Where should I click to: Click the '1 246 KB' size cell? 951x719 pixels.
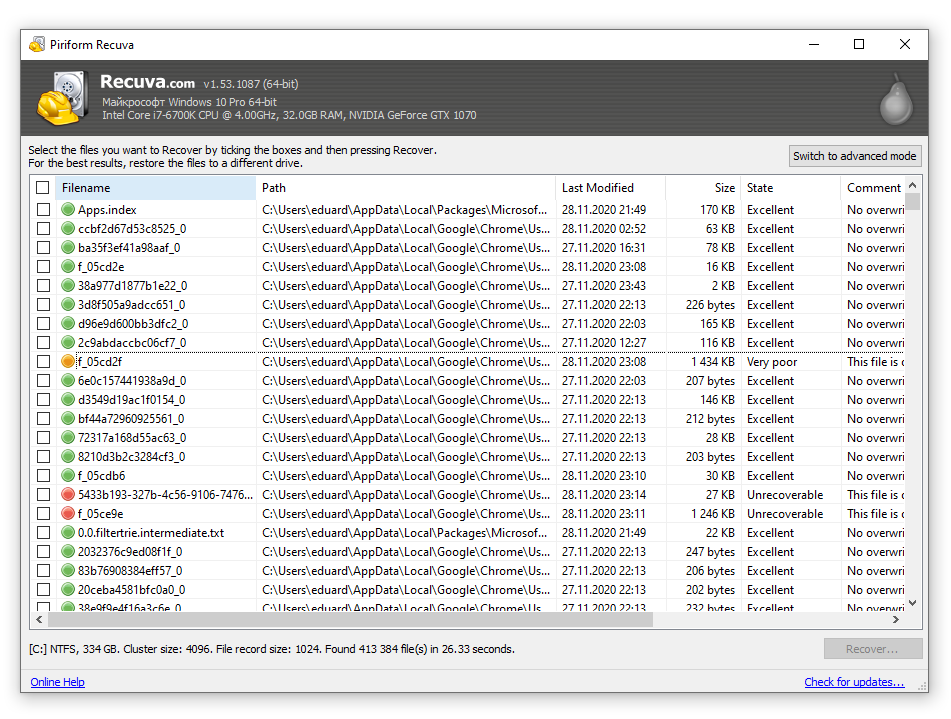[713, 513]
